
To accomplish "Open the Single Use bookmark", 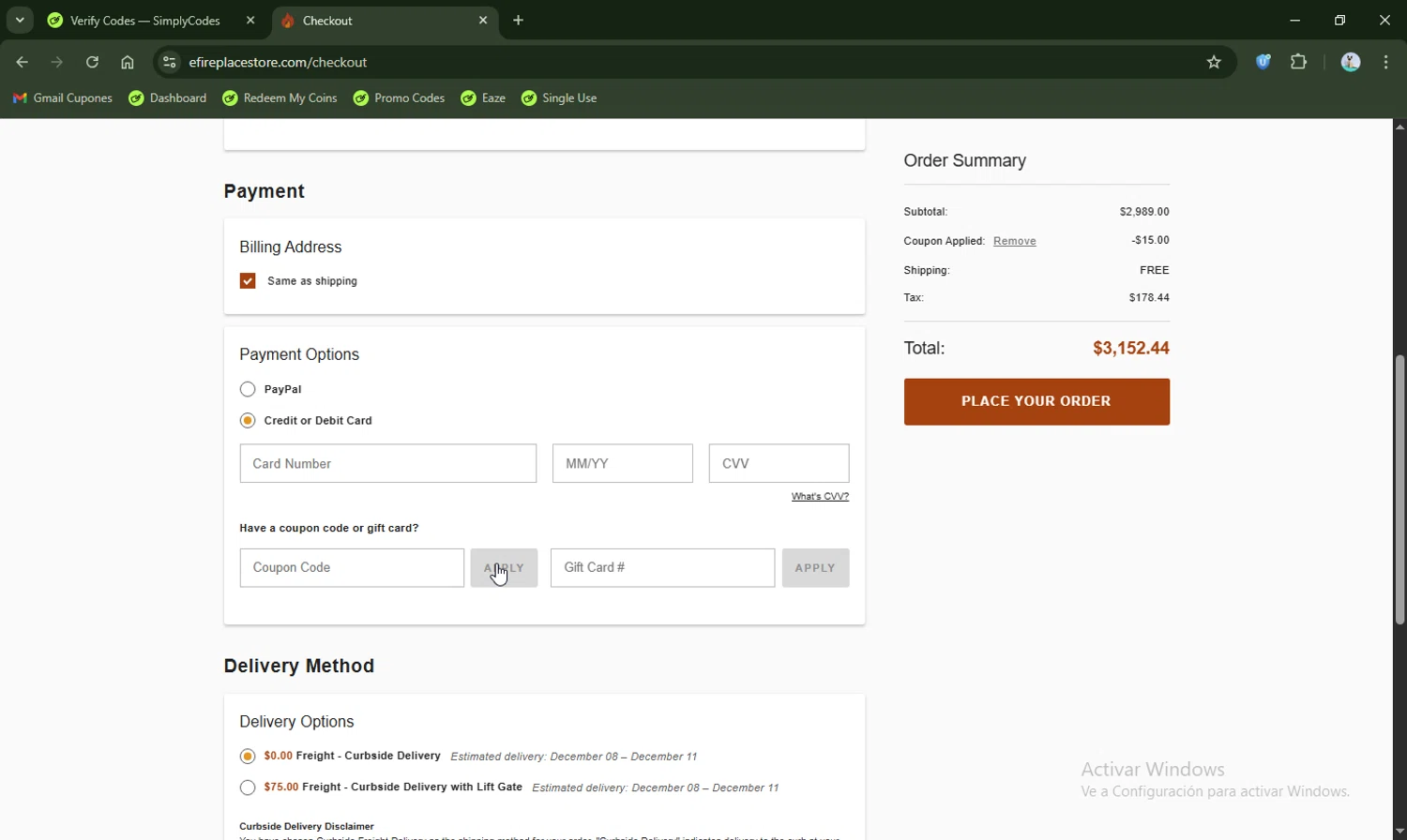I will (560, 98).
